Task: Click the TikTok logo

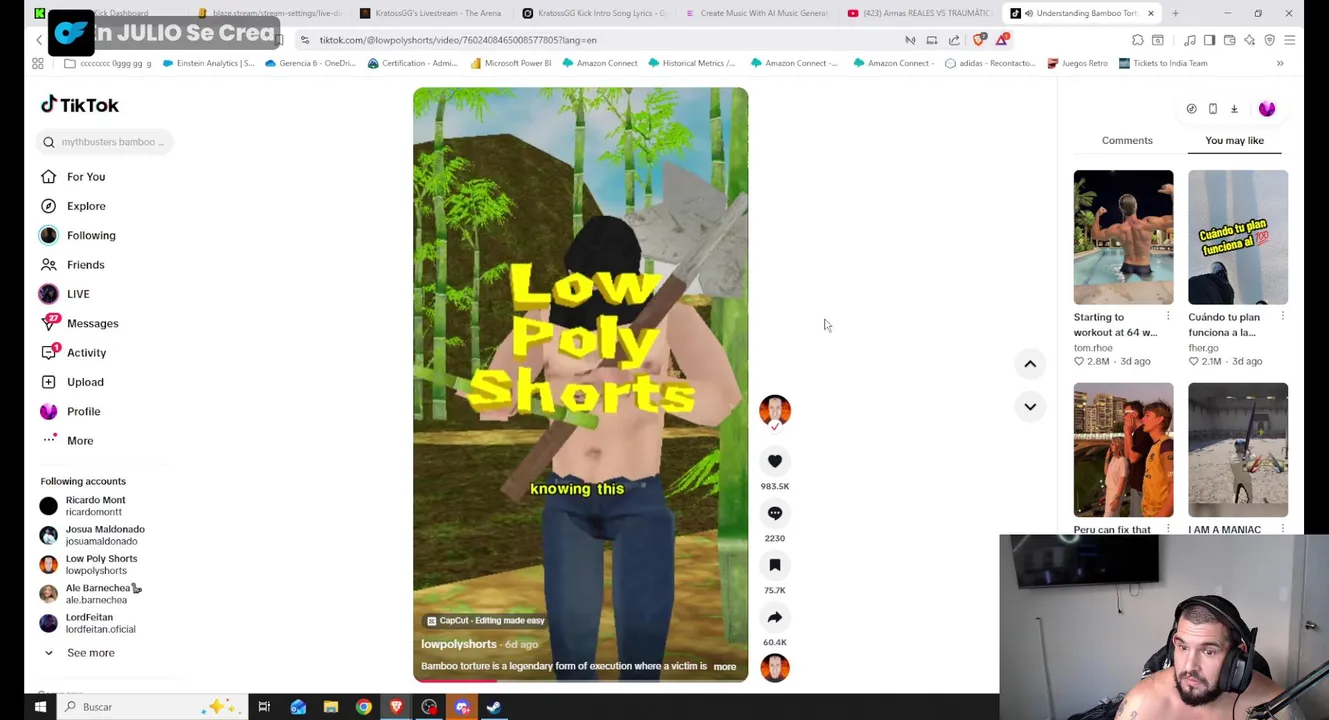Action: click(80, 105)
